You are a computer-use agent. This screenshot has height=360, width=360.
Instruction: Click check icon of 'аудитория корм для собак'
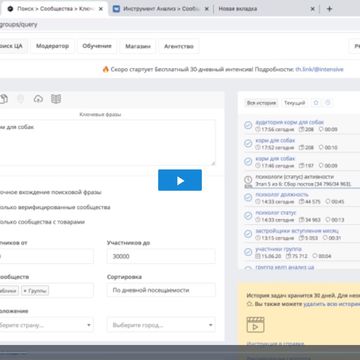248,125
